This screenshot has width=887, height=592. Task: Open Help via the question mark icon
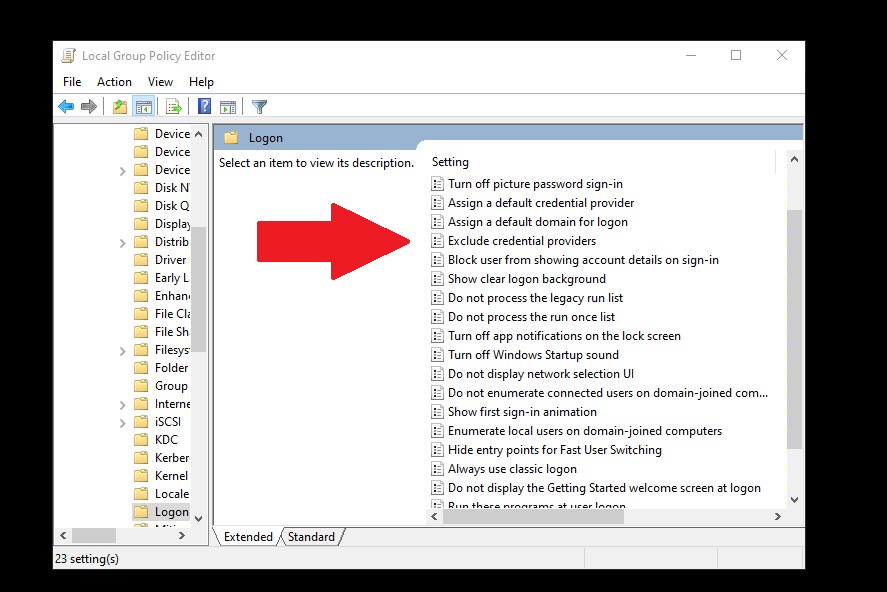click(202, 106)
